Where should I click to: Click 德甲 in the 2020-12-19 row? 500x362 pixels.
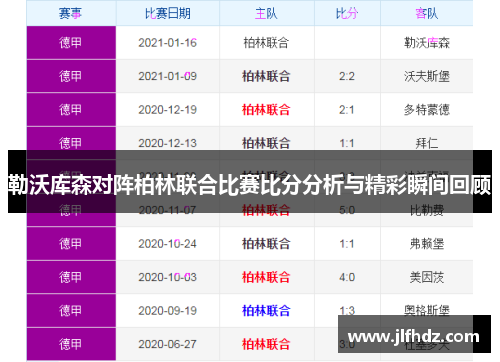point(70,110)
